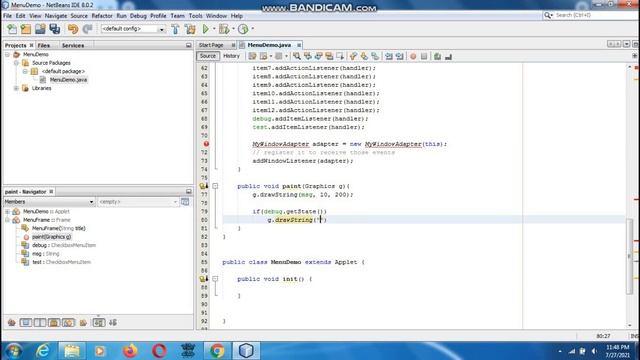Click the Build Project hammer icon
This screenshot has height=360, width=640.
click(x=175, y=29)
